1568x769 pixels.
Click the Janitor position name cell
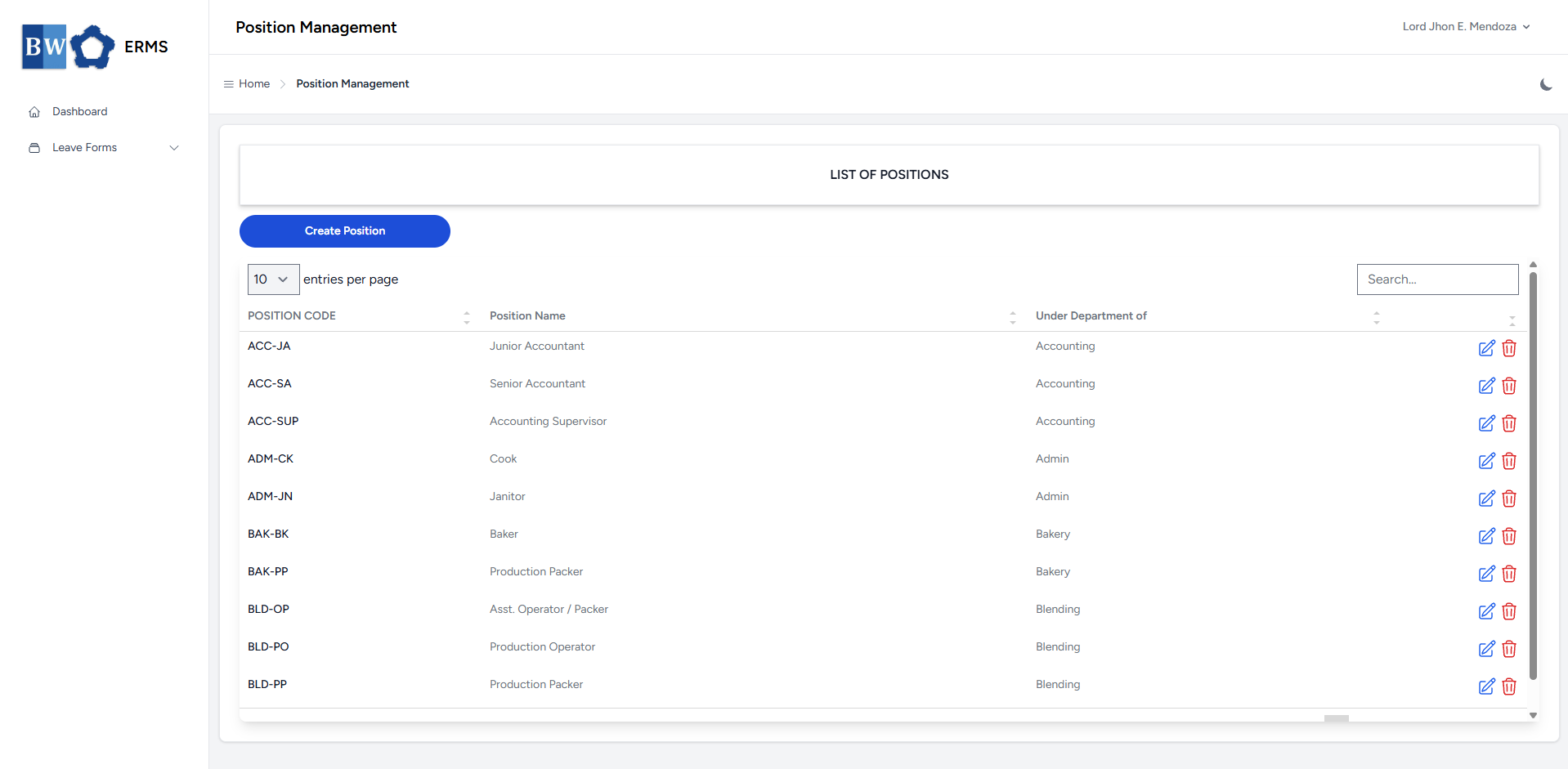507,497
